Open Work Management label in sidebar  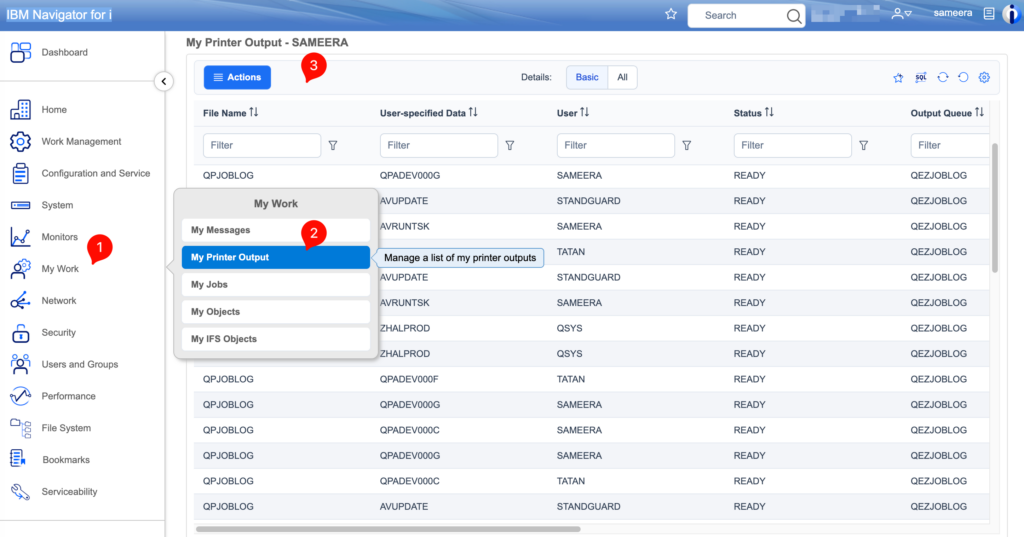82,142
